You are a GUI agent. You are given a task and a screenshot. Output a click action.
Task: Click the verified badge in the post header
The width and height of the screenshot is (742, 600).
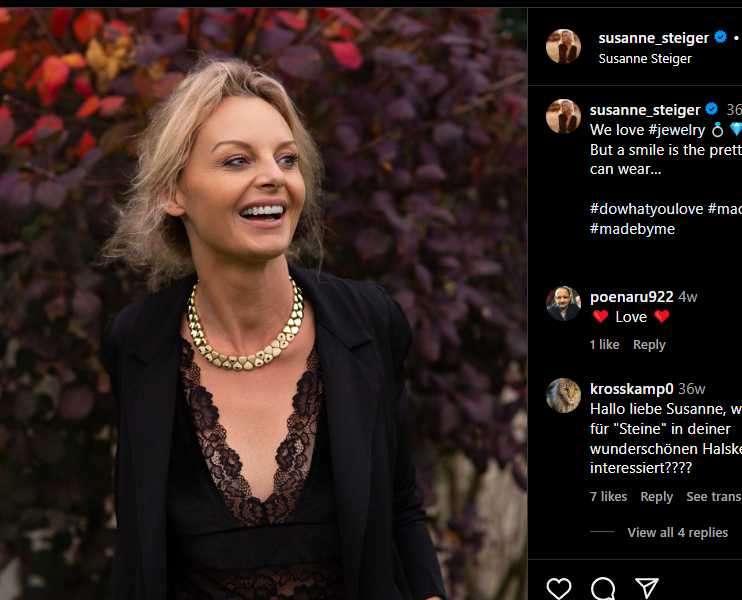click(720, 38)
